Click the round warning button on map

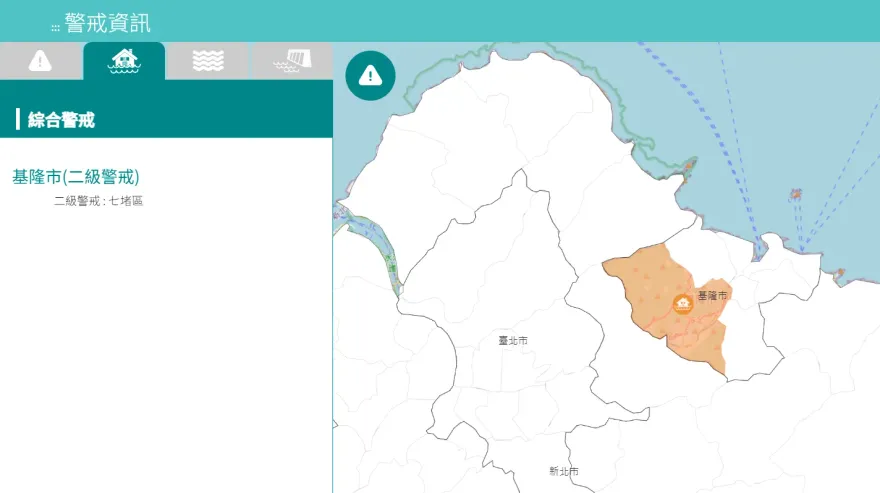pyautogui.click(x=370, y=75)
